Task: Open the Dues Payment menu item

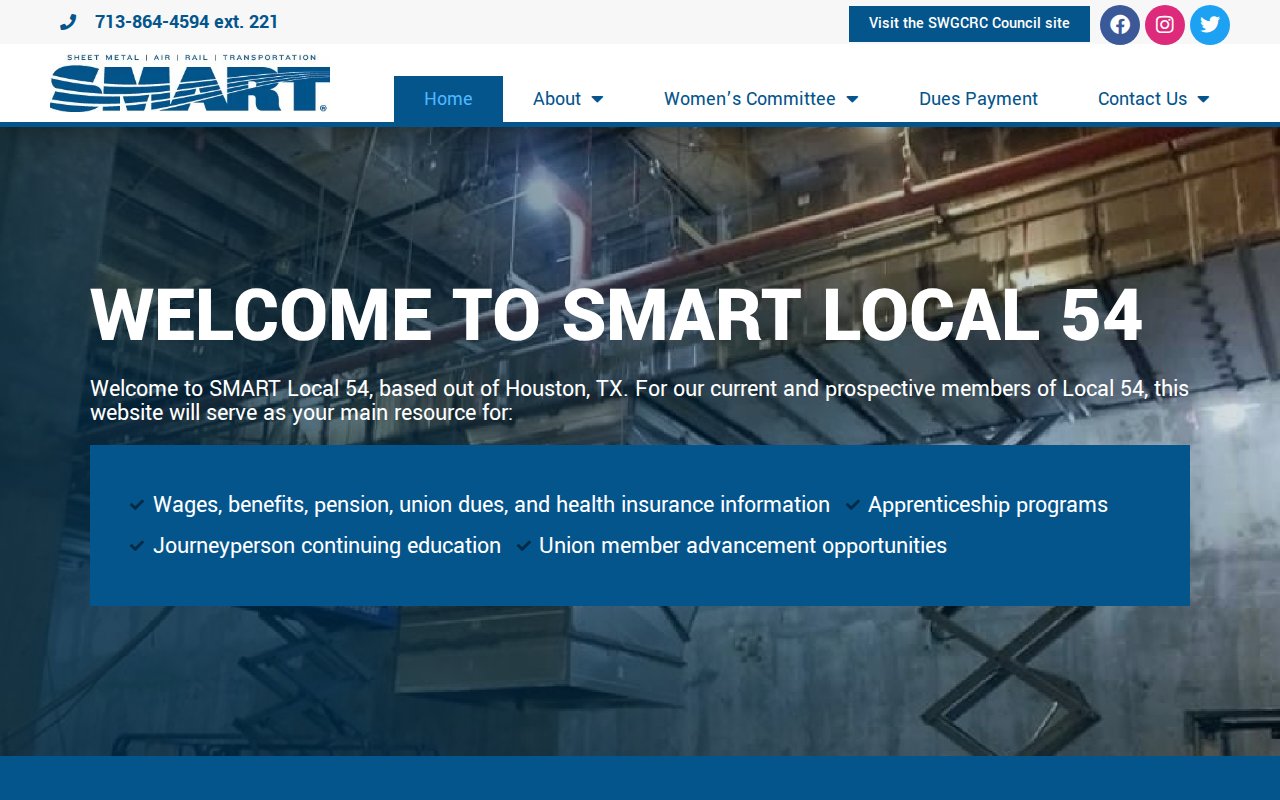Action: pos(978,99)
